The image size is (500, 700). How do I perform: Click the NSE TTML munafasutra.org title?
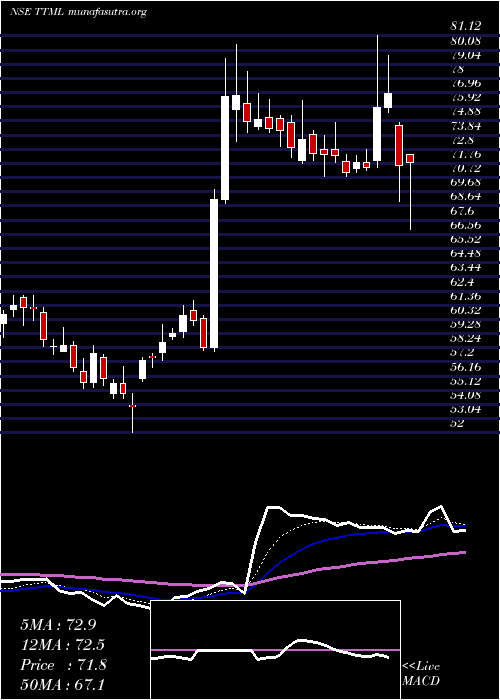(78, 12)
